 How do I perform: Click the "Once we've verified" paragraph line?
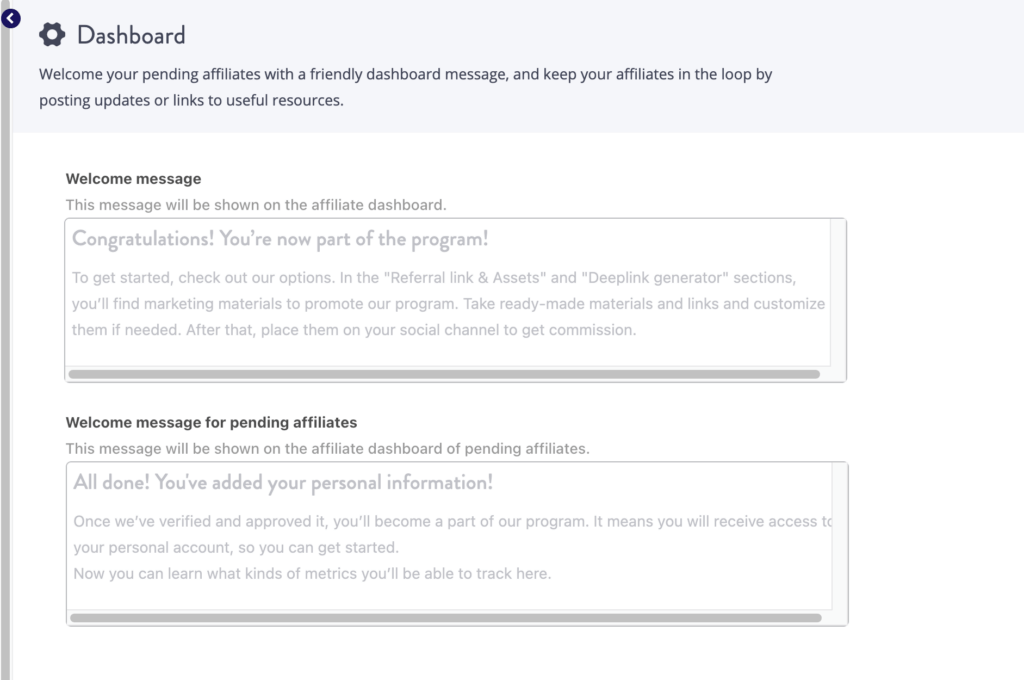click(452, 522)
